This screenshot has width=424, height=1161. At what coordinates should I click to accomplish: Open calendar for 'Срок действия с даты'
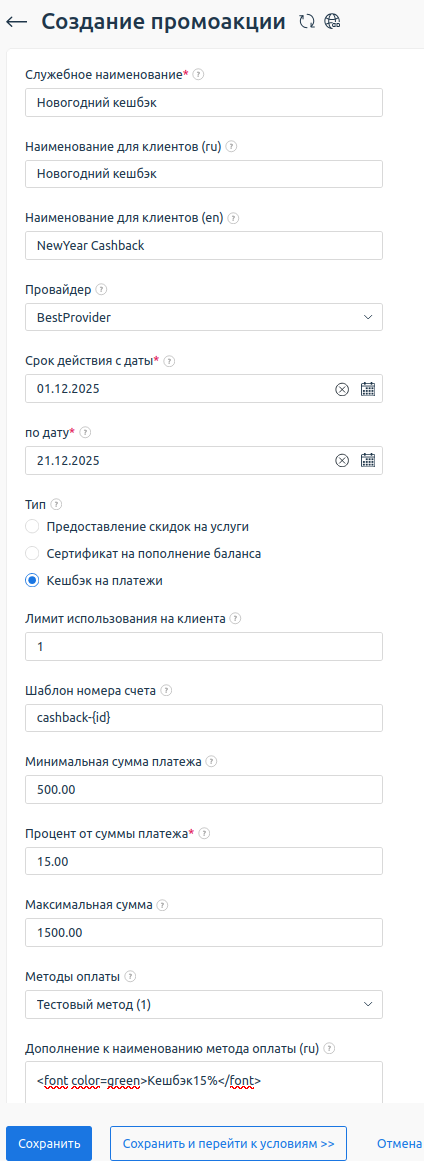(369, 389)
